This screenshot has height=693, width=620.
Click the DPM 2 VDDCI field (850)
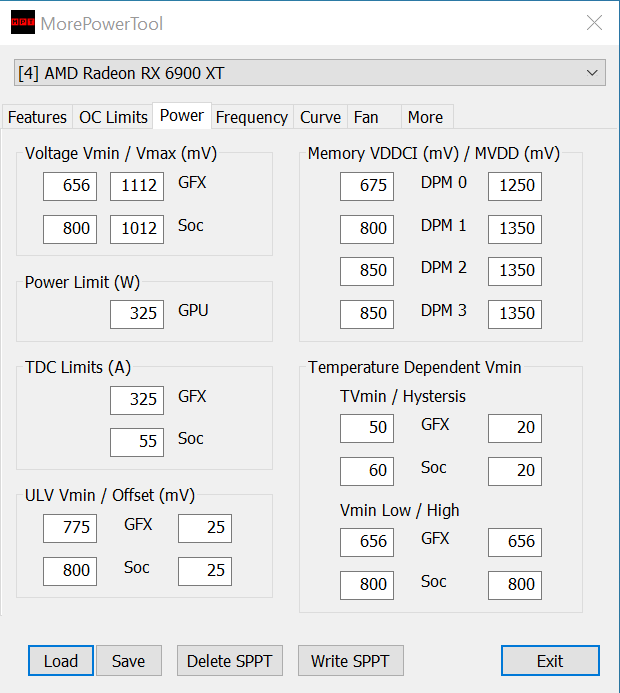(367, 271)
